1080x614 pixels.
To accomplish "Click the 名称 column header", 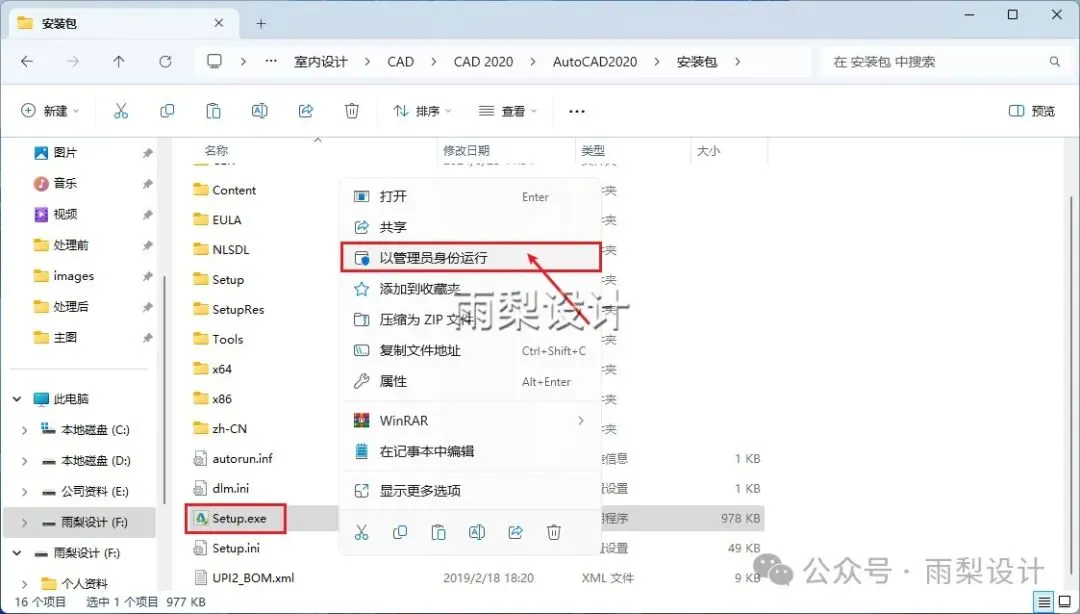I will [216, 150].
